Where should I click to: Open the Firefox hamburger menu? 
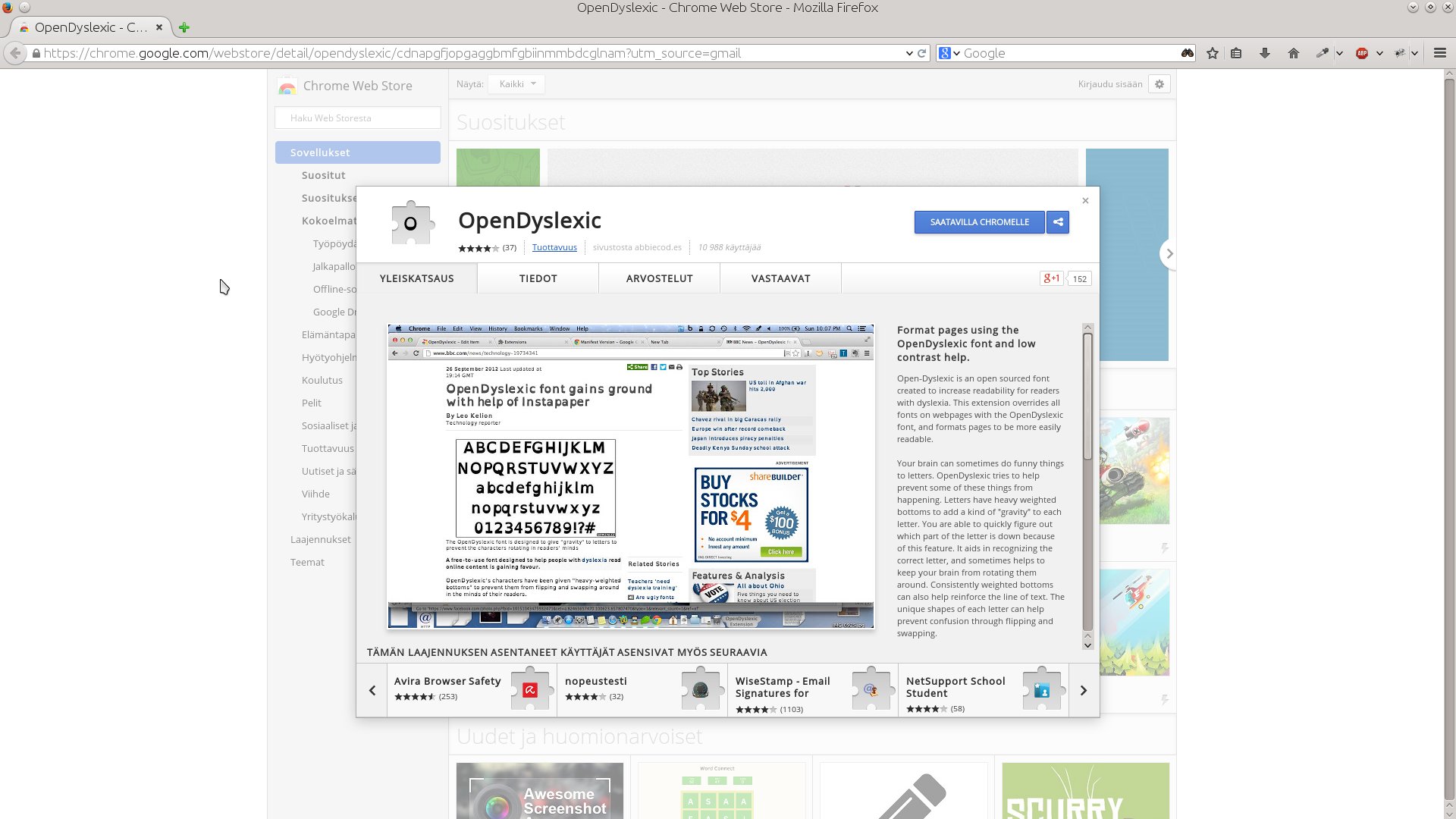coord(1440,53)
